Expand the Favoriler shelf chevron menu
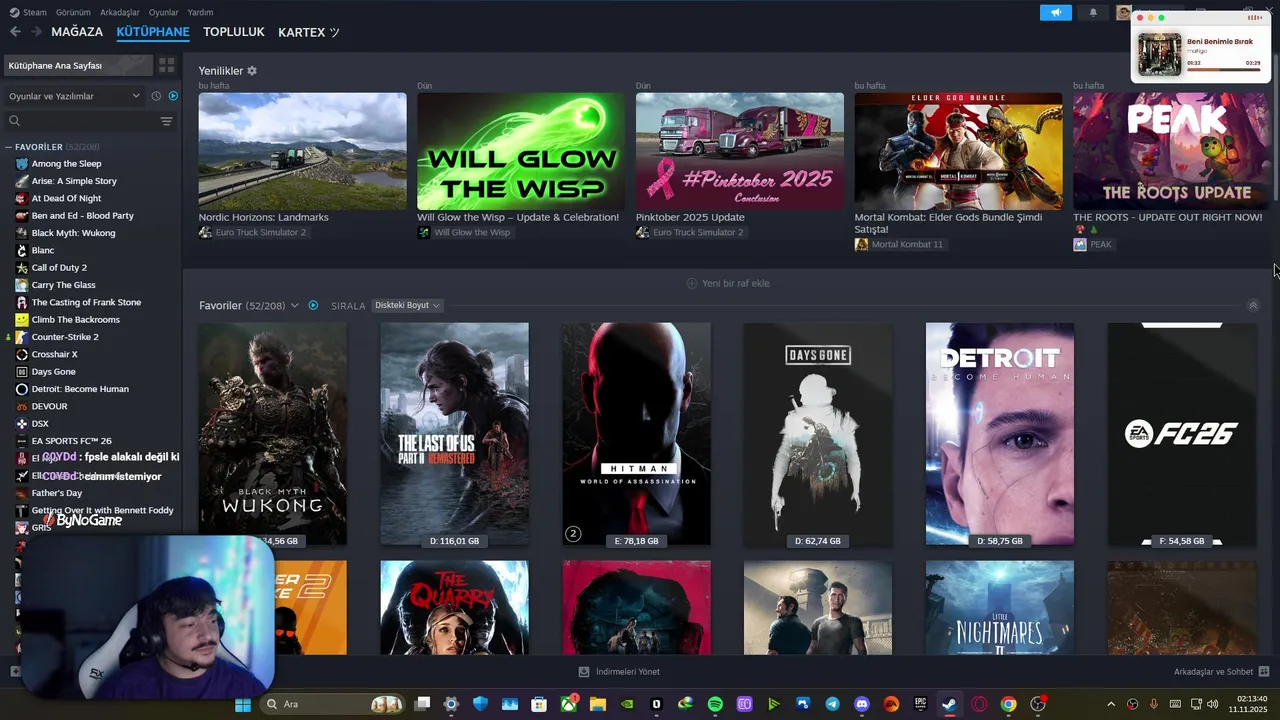 coord(294,305)
